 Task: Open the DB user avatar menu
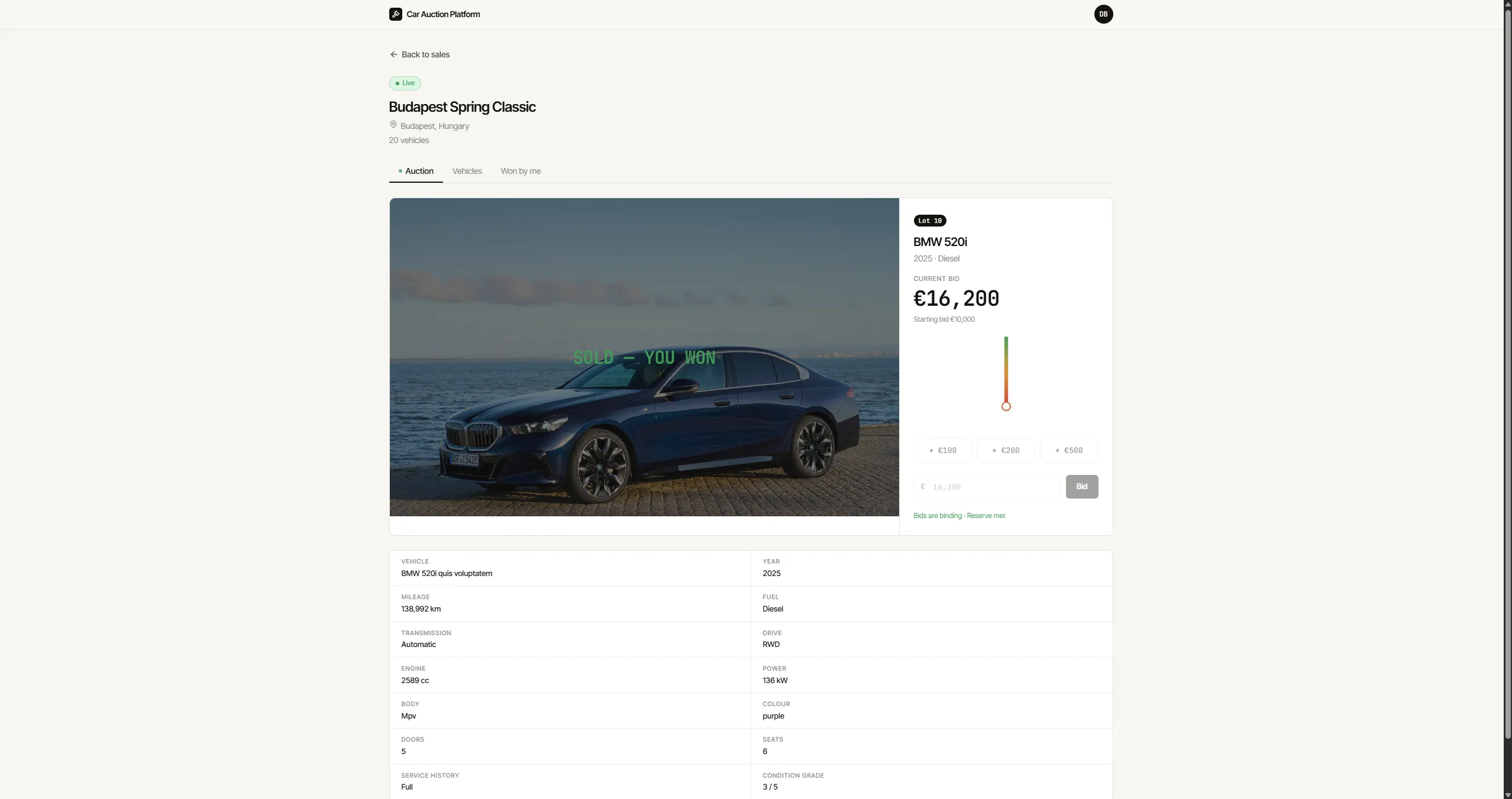point(1103,14)
